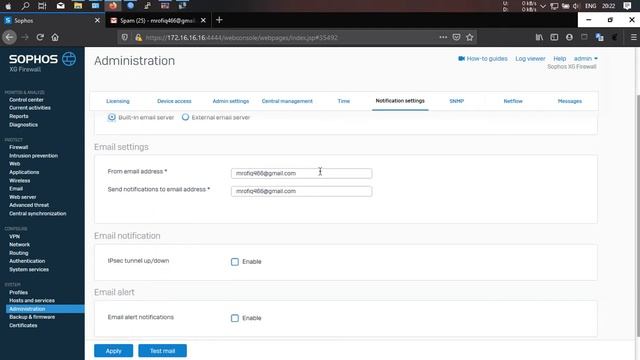This screenshot has width=640, height=360.
Task: Click the Sophos globe logo
Action: click(x=69, y=59)
